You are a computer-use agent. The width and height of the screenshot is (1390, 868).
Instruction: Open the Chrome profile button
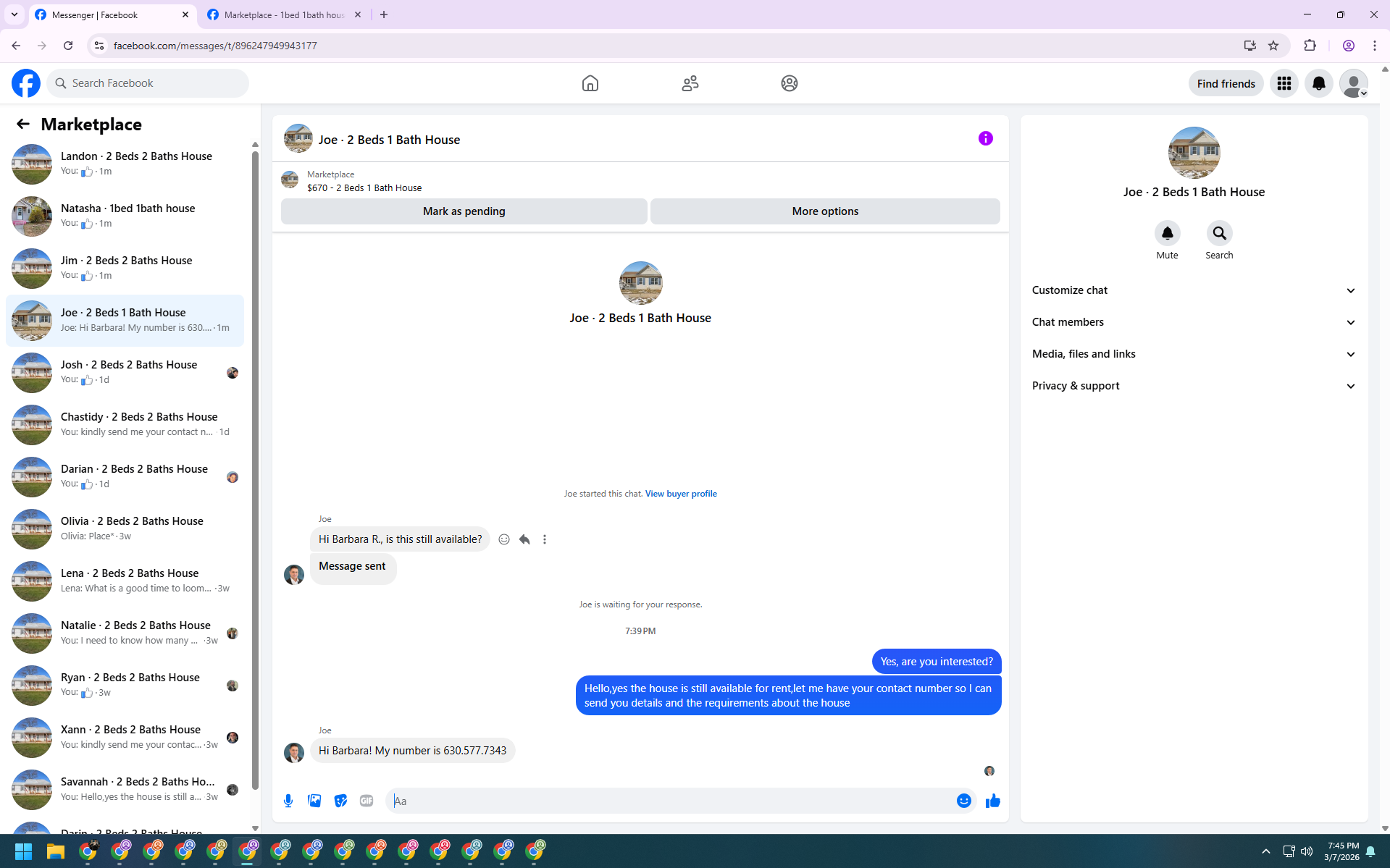1348,46
